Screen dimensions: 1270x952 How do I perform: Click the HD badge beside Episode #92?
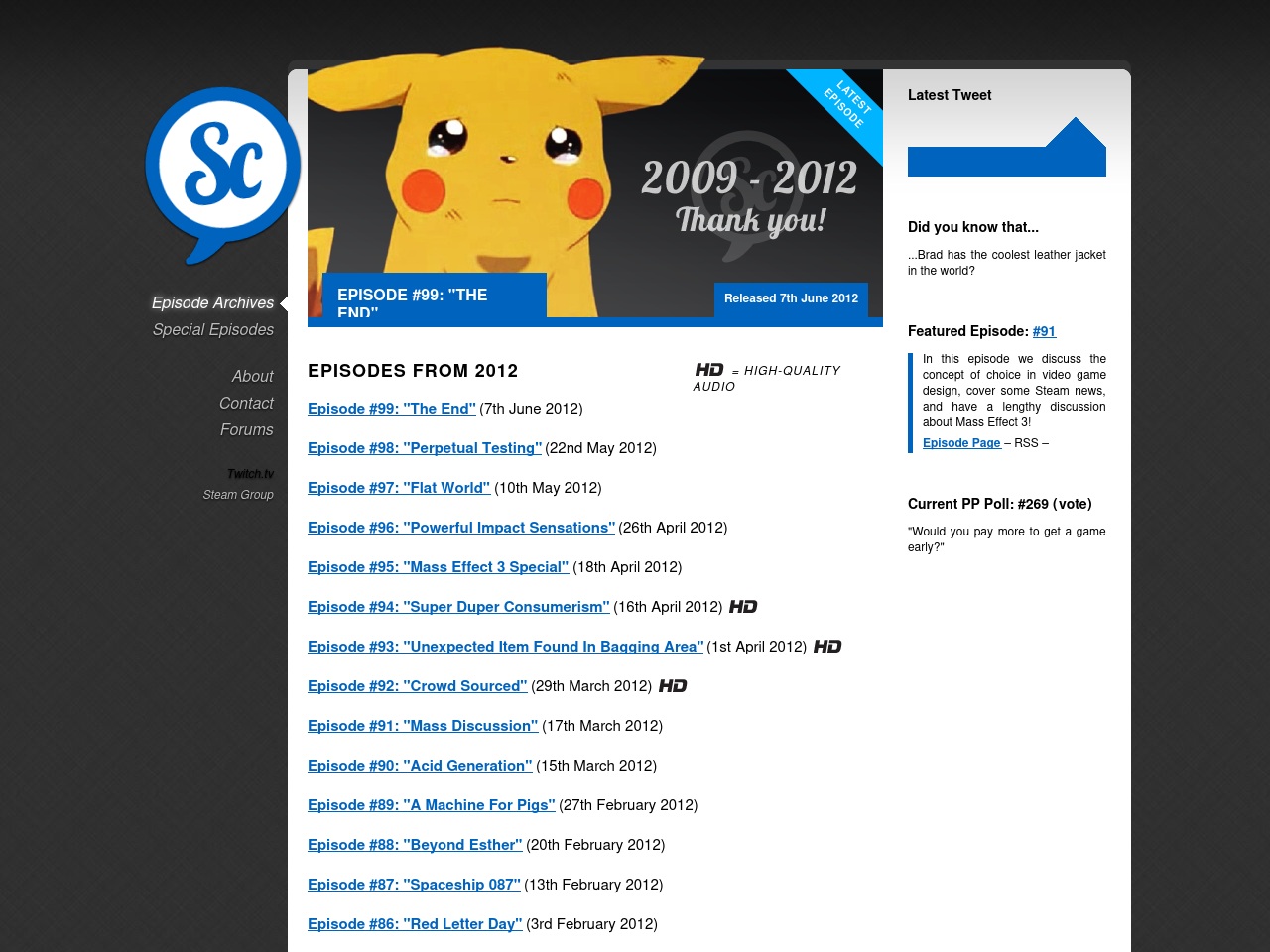point(673,686)
